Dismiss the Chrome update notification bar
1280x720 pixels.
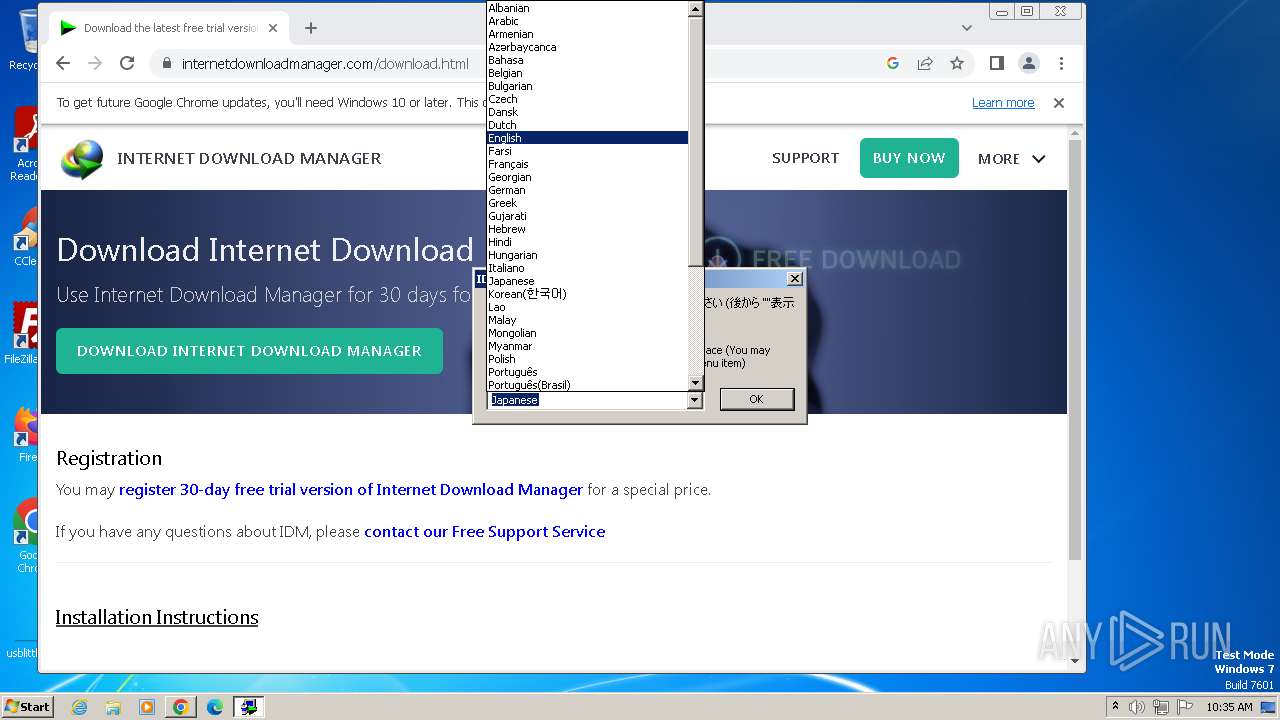(x=1059, y=103)
